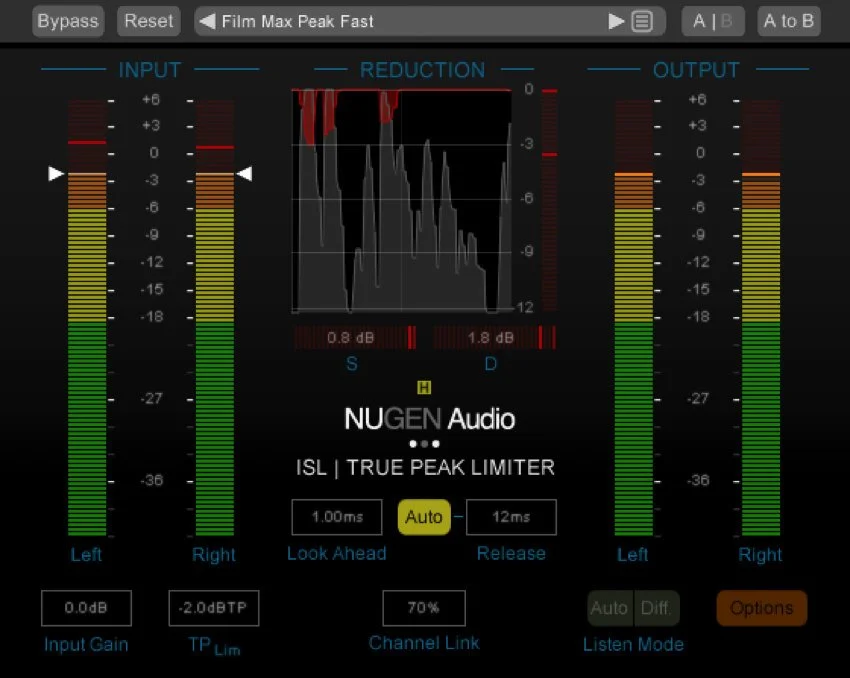The width and height of the screenshot is (850, 678).
Task: Click the OUTPUT section heading
Action: pos(696,70)
